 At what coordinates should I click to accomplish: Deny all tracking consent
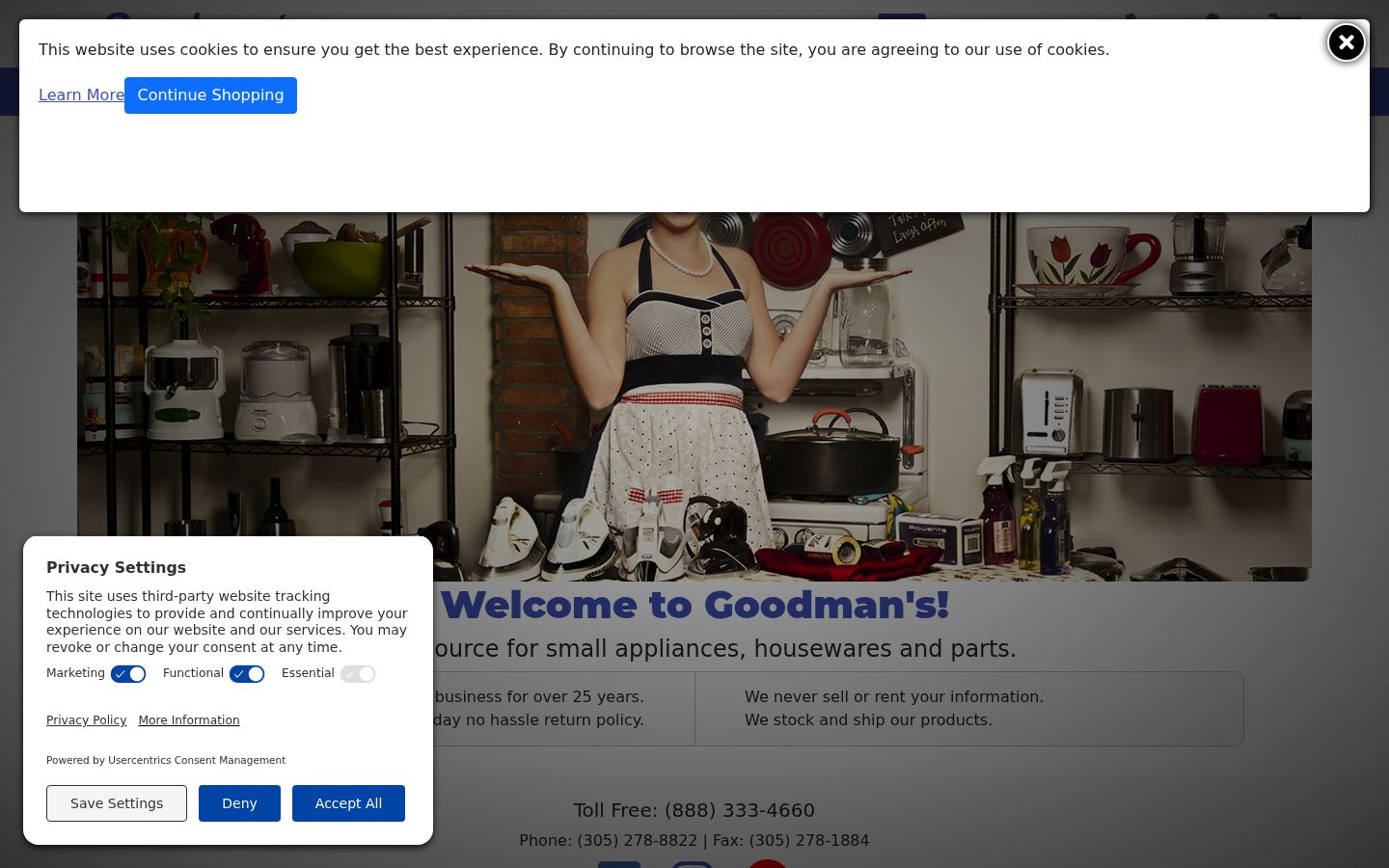tap(239, 803)
